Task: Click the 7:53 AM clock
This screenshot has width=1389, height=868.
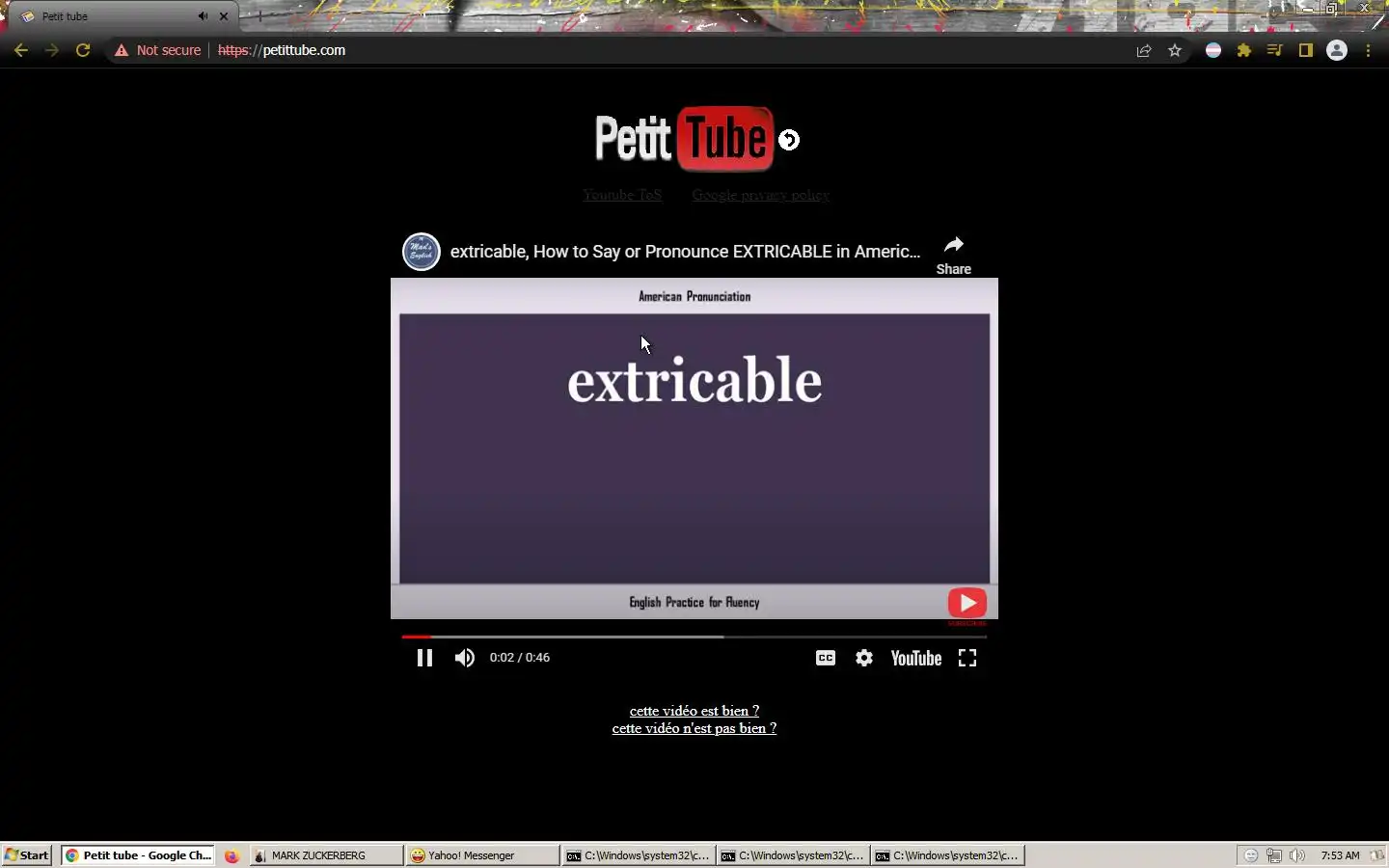Action: 1340,855
